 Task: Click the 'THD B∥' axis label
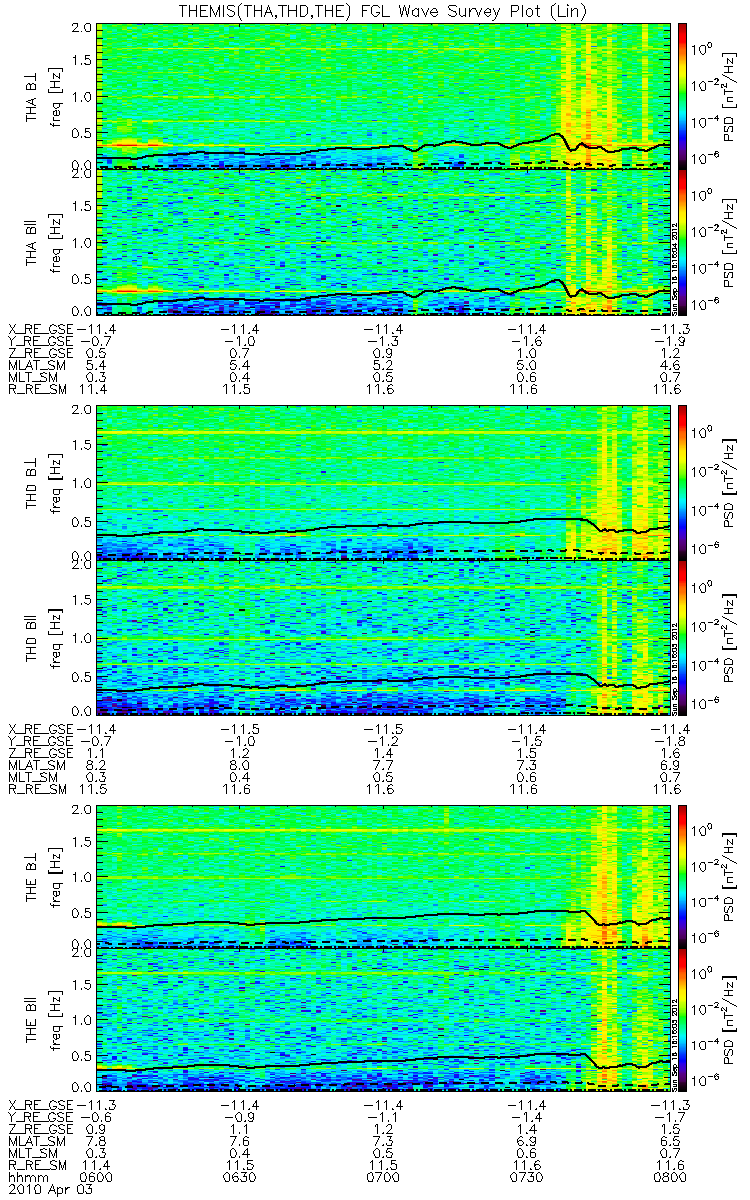pos(32,637)
